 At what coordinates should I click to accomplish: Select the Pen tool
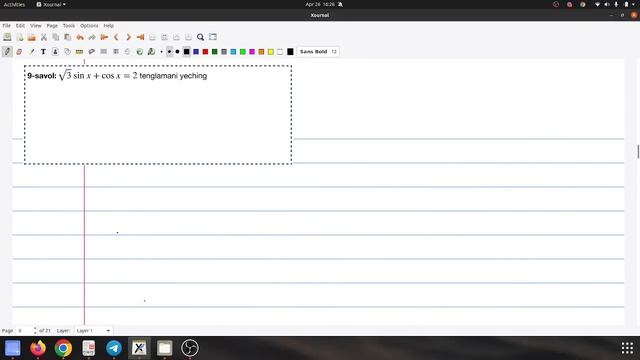tap(7, 52)
